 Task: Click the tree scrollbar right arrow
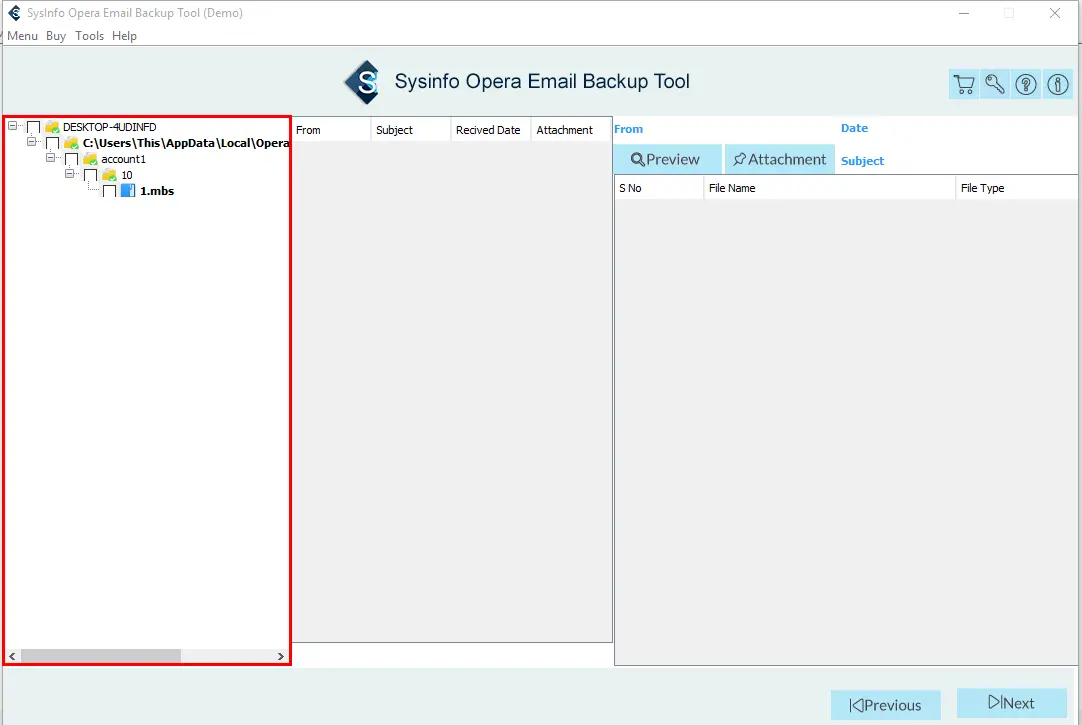coord(280,656)
